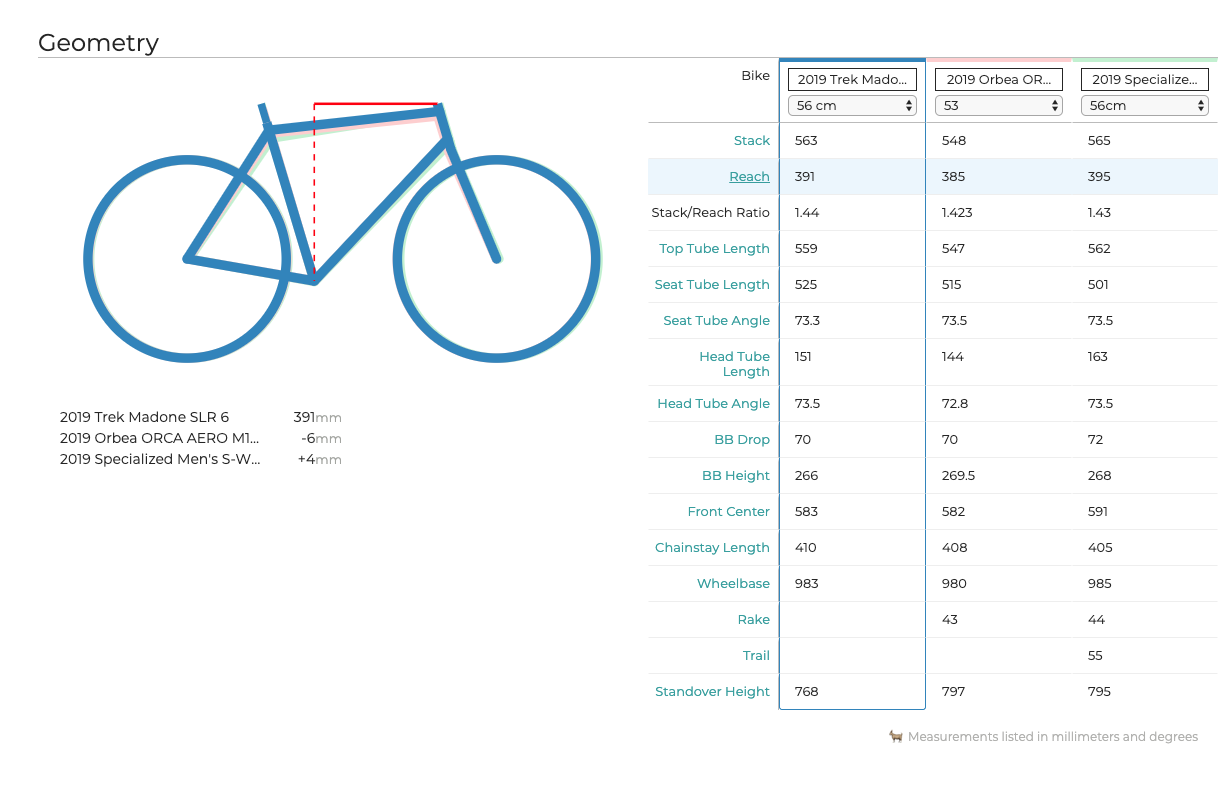Change Trek frame size from 56 cm
Screen dimensions: 1231x790
851,104
